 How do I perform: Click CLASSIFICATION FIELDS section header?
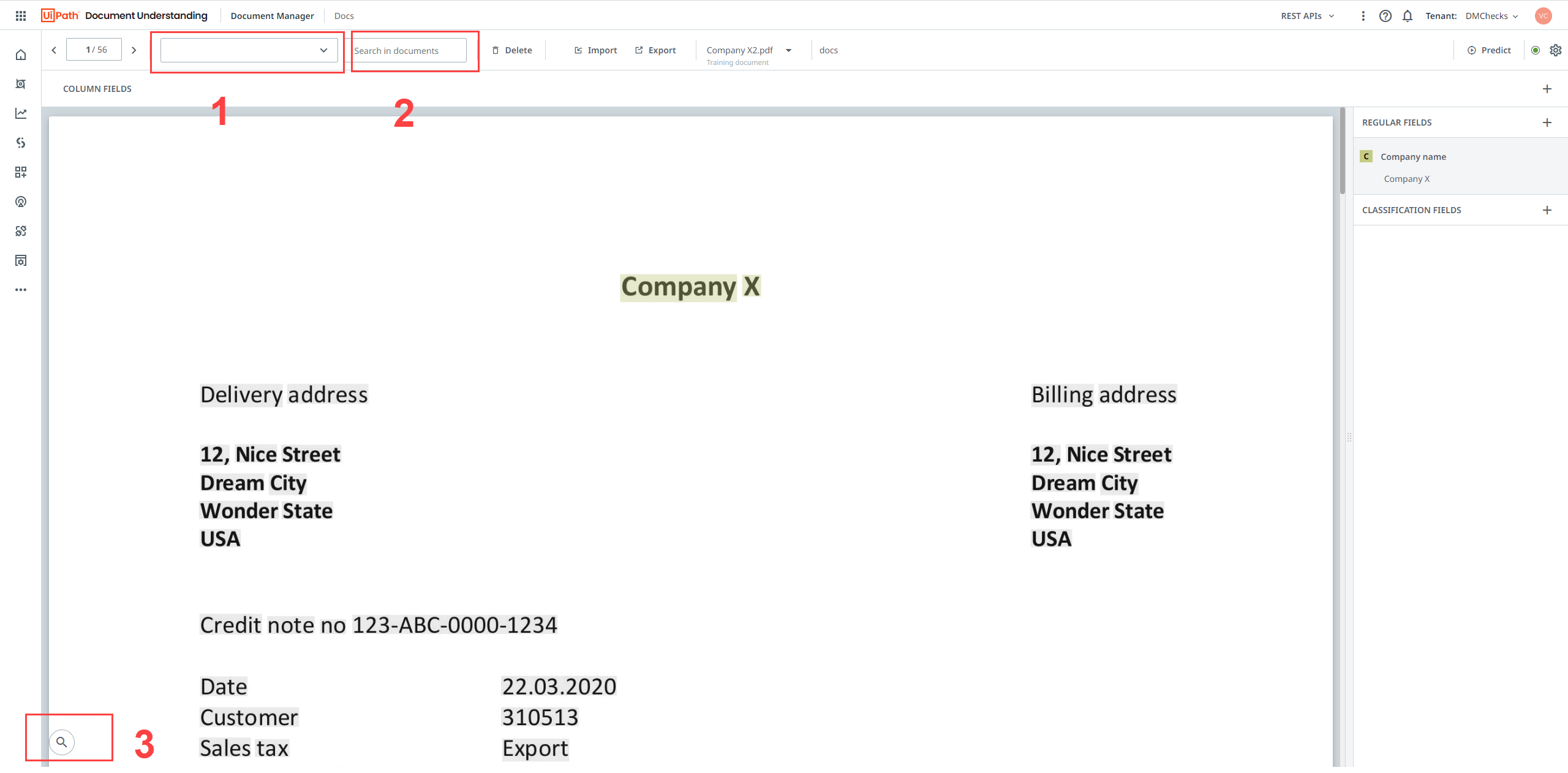(x=1411, y=210)
